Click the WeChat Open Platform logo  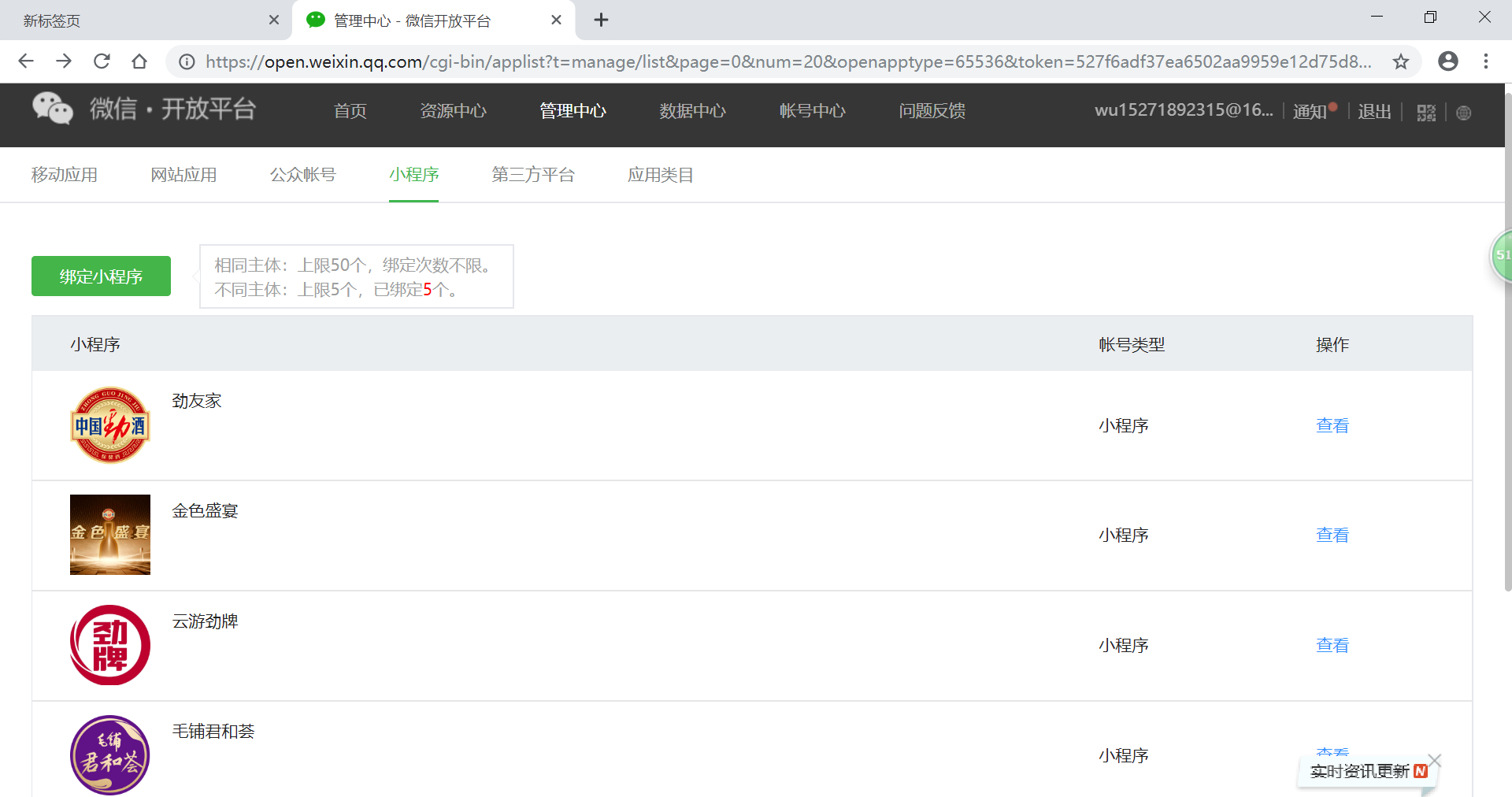(144, 109)
